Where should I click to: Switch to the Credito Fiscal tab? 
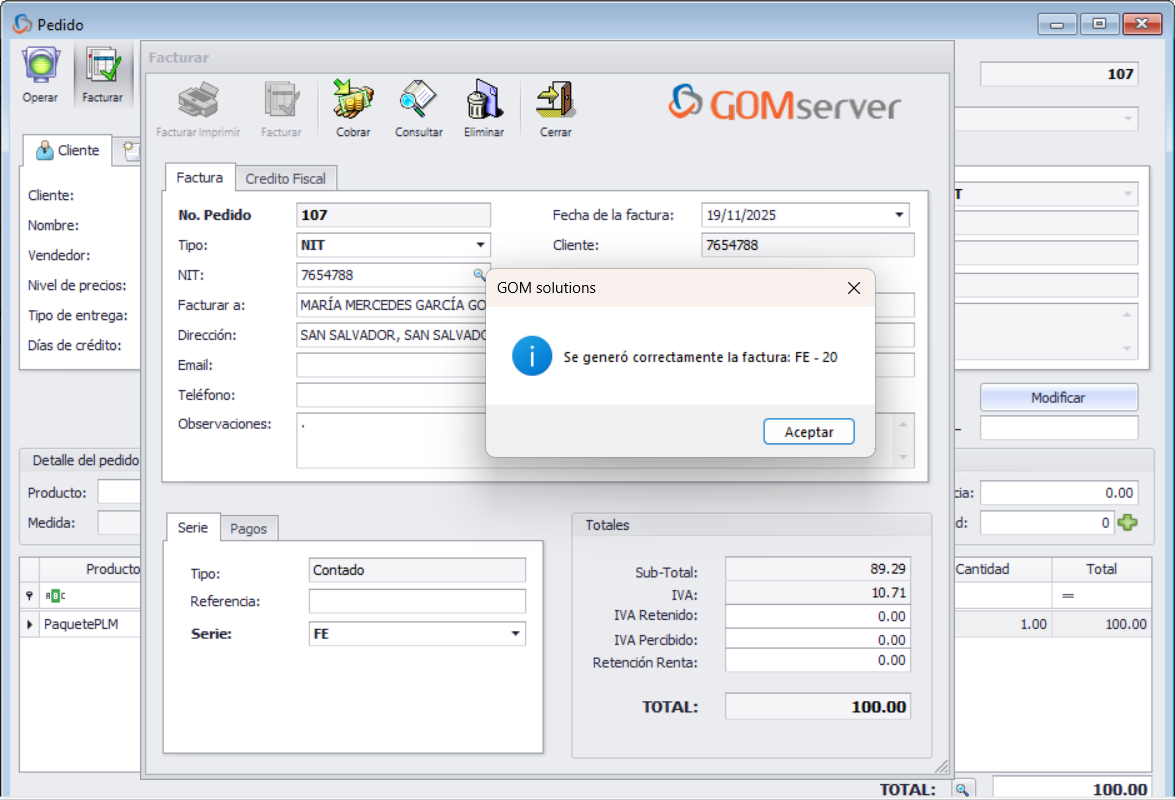click(x=287, y=178)
